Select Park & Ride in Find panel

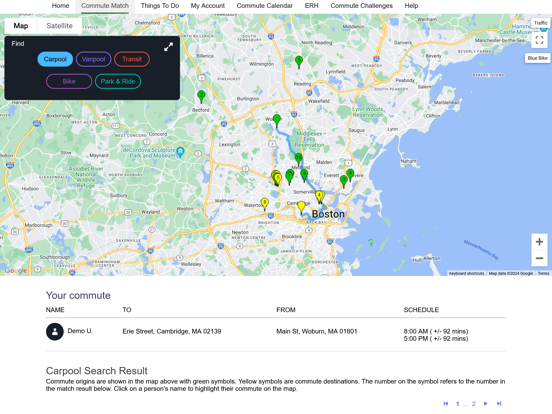(118, 81)
